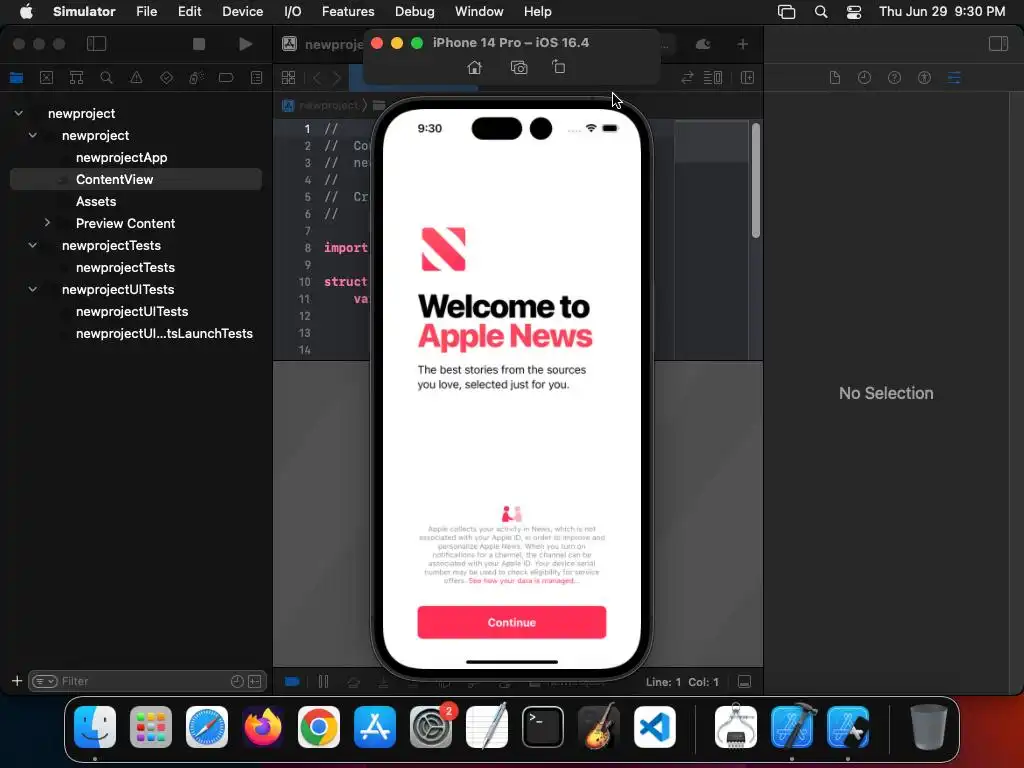Go back in editor history arrow

[x=317, y=78]
